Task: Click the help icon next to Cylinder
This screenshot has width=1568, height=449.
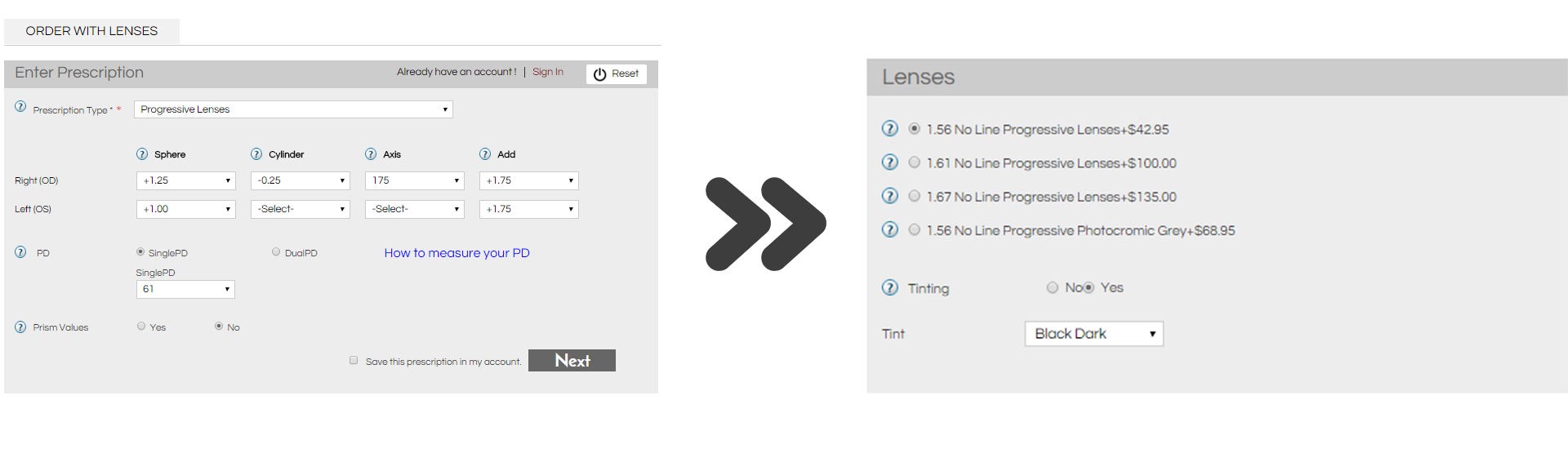Action: tap(256, 154)
